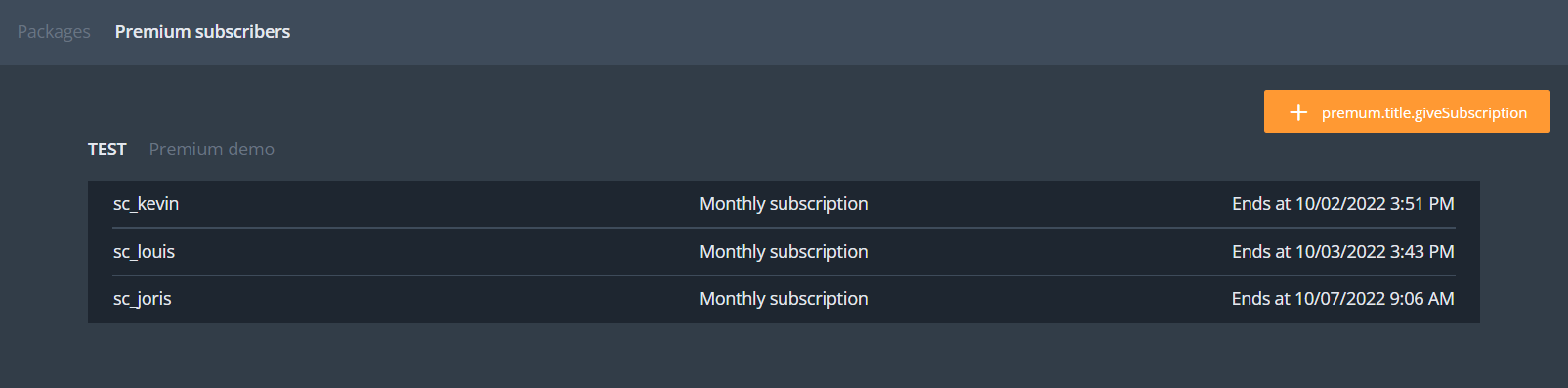
Task: Open the sc_joris subscriber entry
Action: pos(142,299)
